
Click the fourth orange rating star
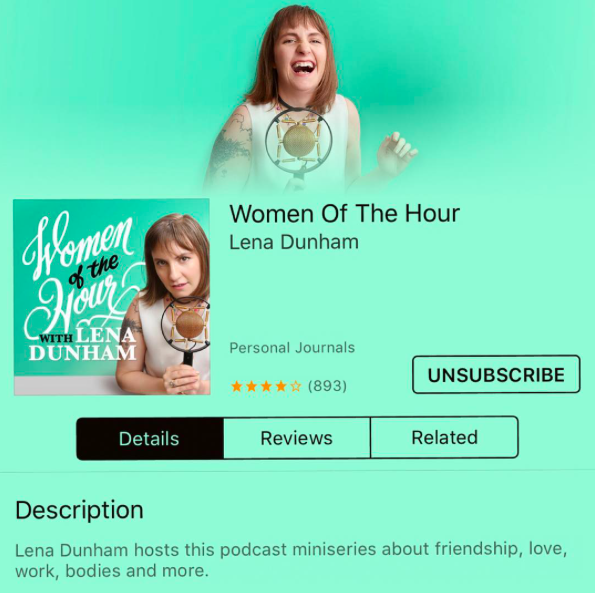(281, 386)
